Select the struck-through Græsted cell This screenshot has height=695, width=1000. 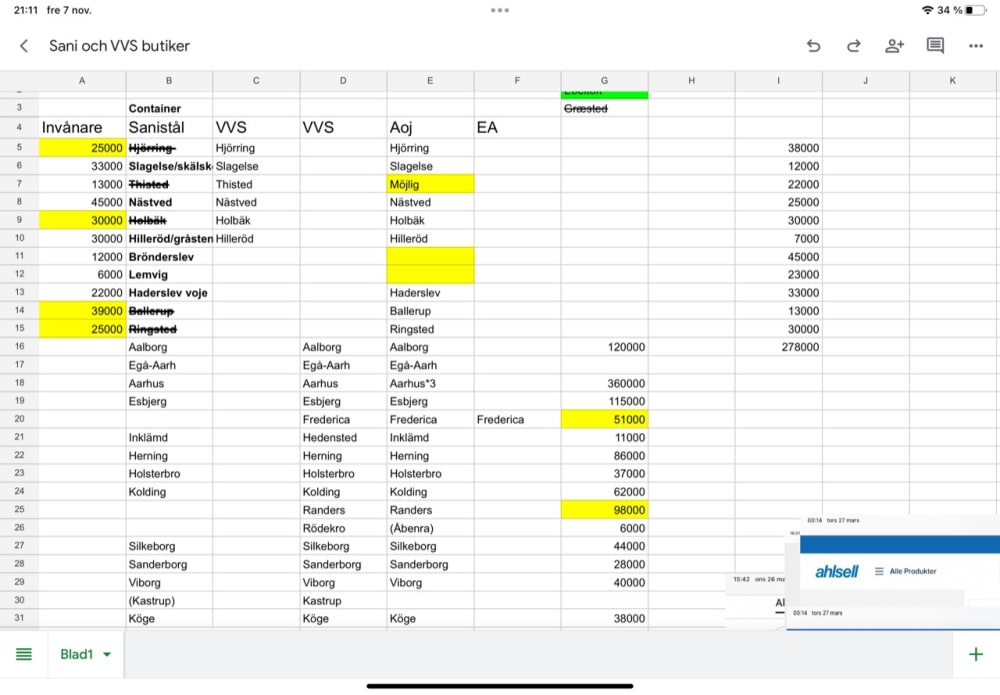tap(605, 108)
